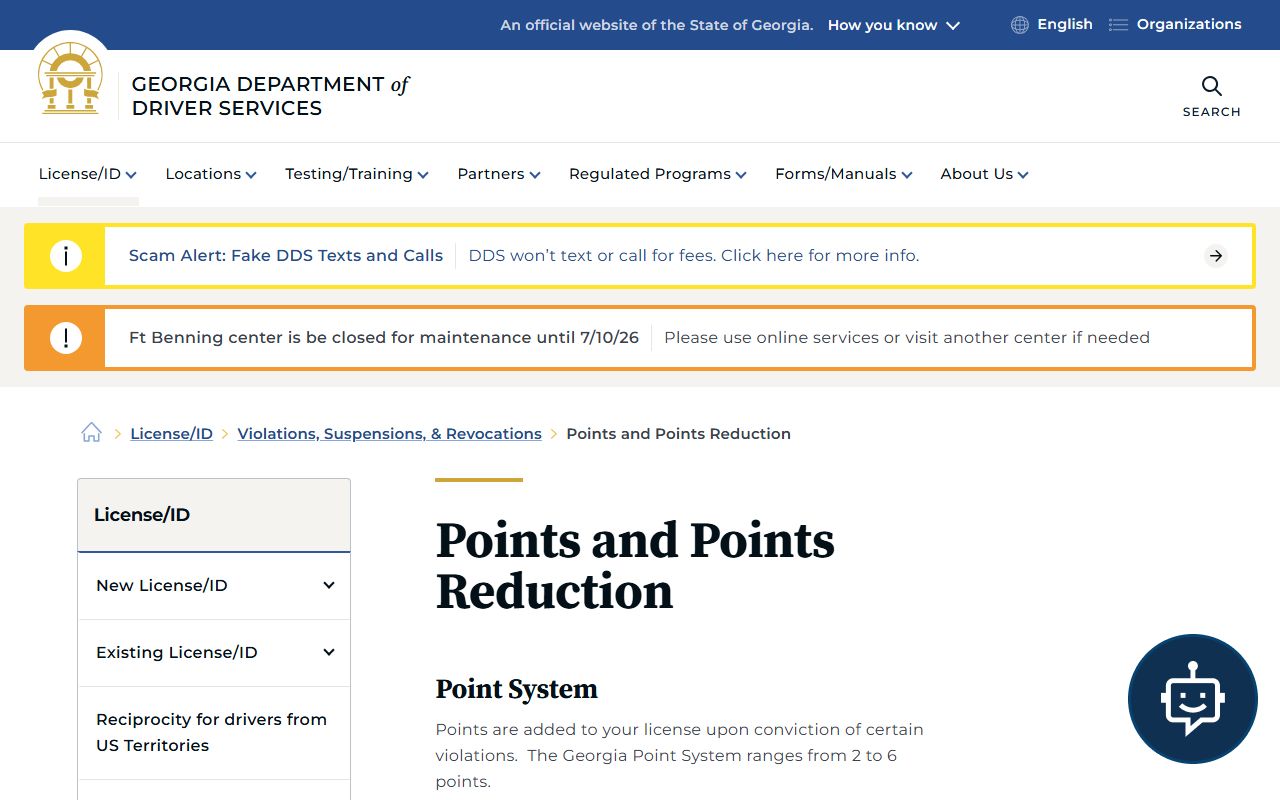Open the Testing/Training navigation menu
Viewport: 1280px width, 800px height.
(357, 174)
